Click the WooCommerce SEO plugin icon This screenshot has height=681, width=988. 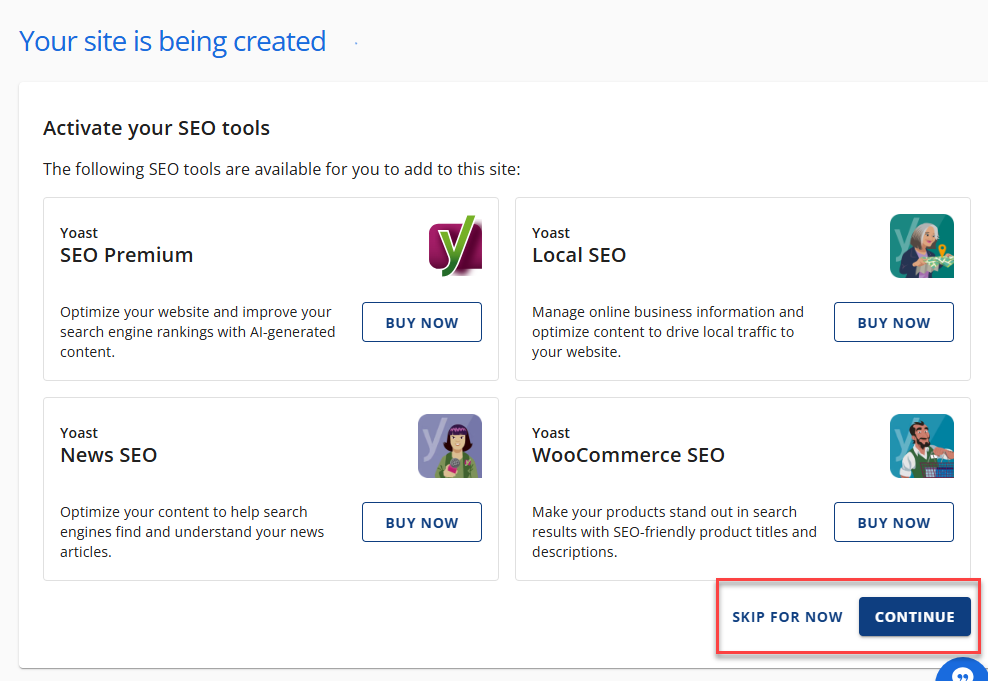coord(921,446)
